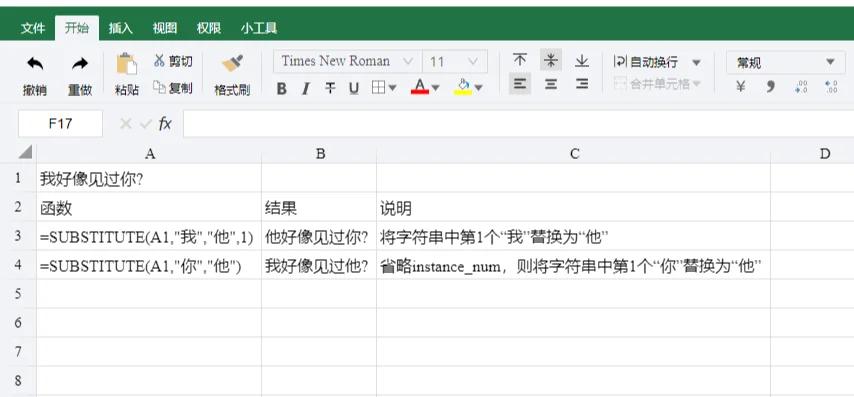Image resolution: width=854 pixels, height=397 pixels.
Task: Toggle italic formatting (I)
Action: click(x=306, y=88)
